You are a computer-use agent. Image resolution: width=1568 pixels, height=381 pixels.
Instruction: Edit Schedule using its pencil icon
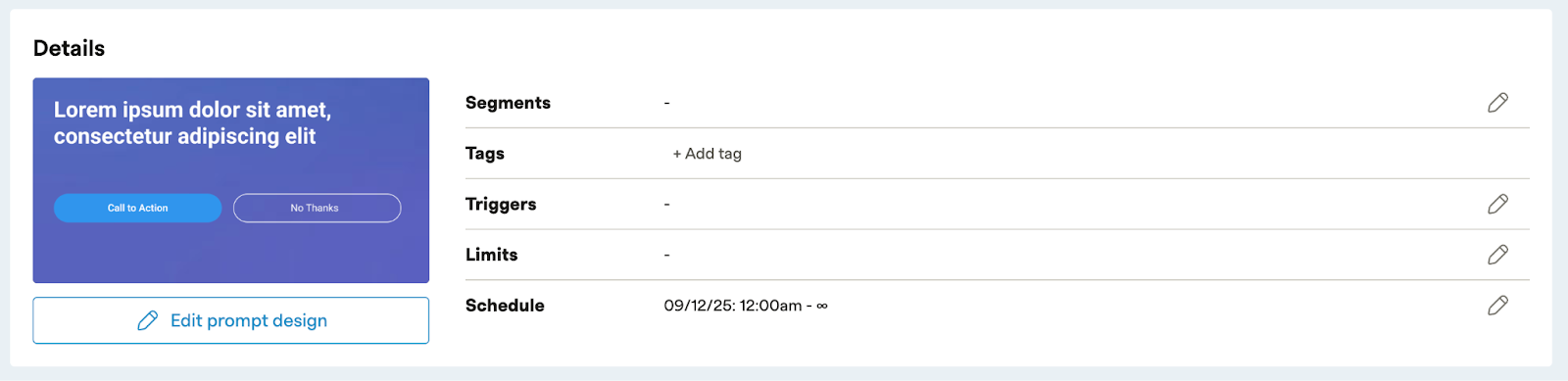point(1497,306)
